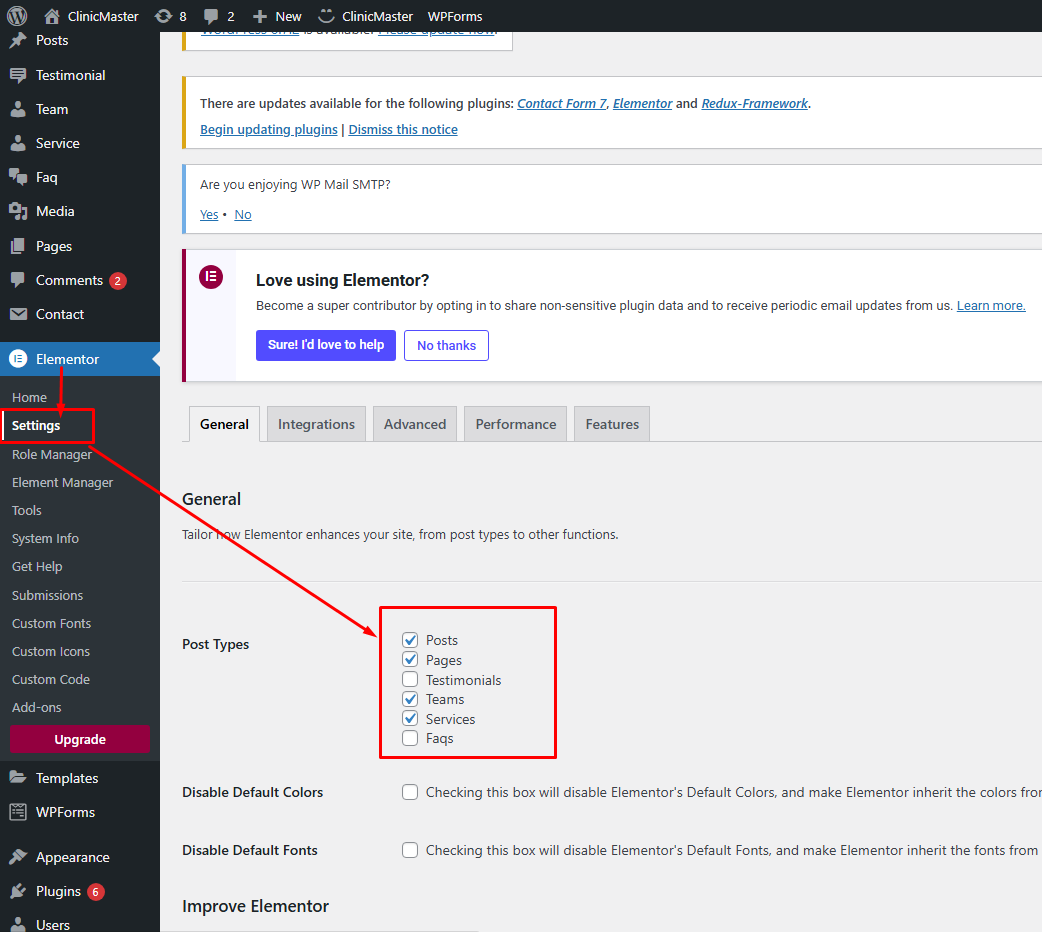This screenshot has height=932, width=1042.
Task: Open the Features tab
Action: pyautogui.click(x=612, y=424)
